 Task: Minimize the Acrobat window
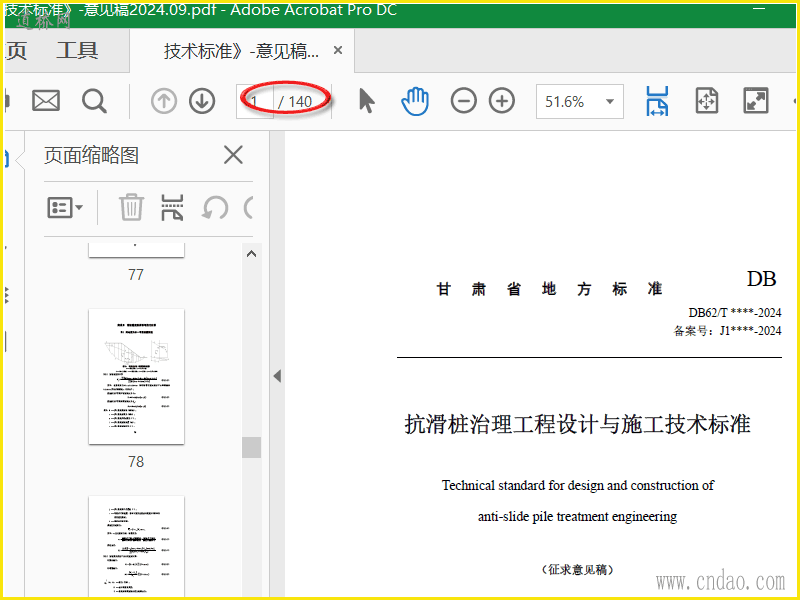click(x=759, y=9)
